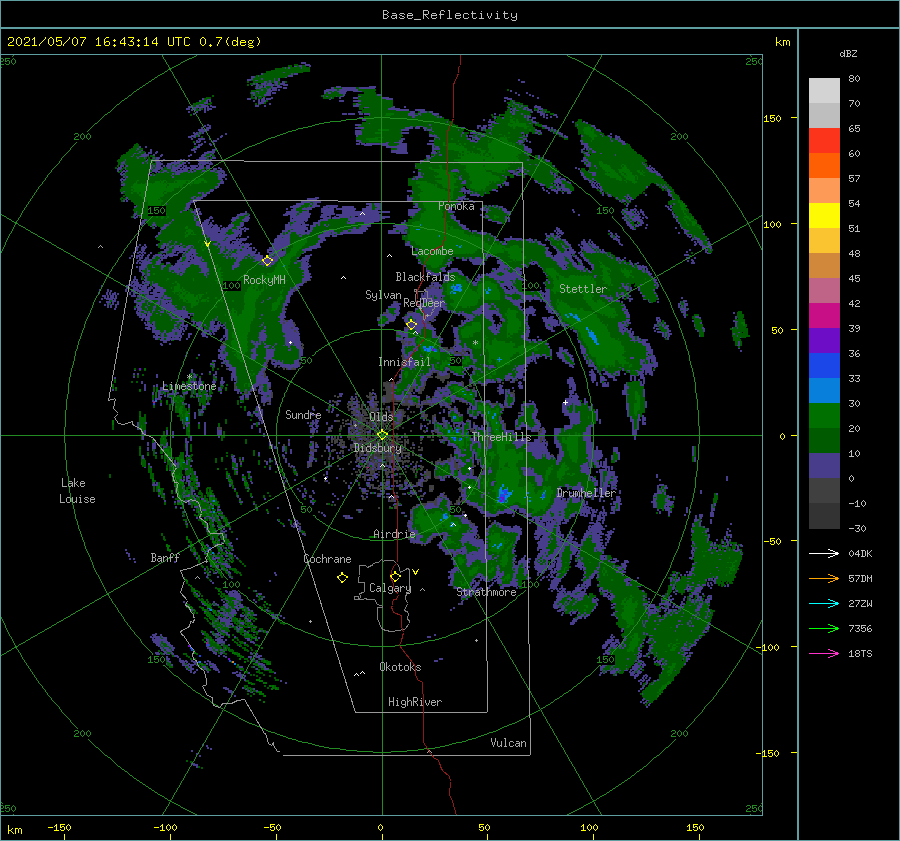Pick the dark orange 60 dBZ swatch
Screen dimensions: 900x841
(x=824, y=165)
